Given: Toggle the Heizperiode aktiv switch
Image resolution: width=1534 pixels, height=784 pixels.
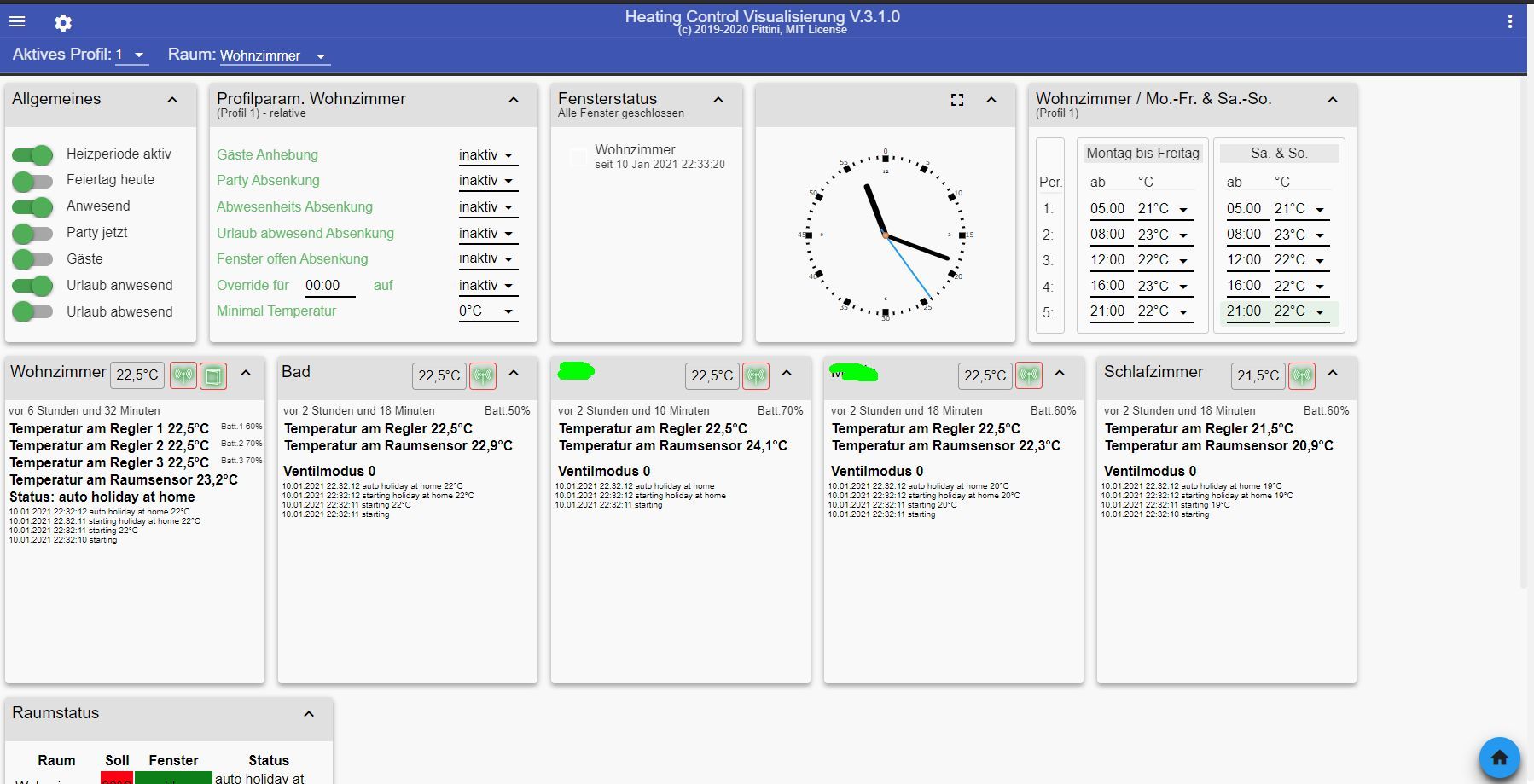Looking at the screenshot, I should click(33, 154).
